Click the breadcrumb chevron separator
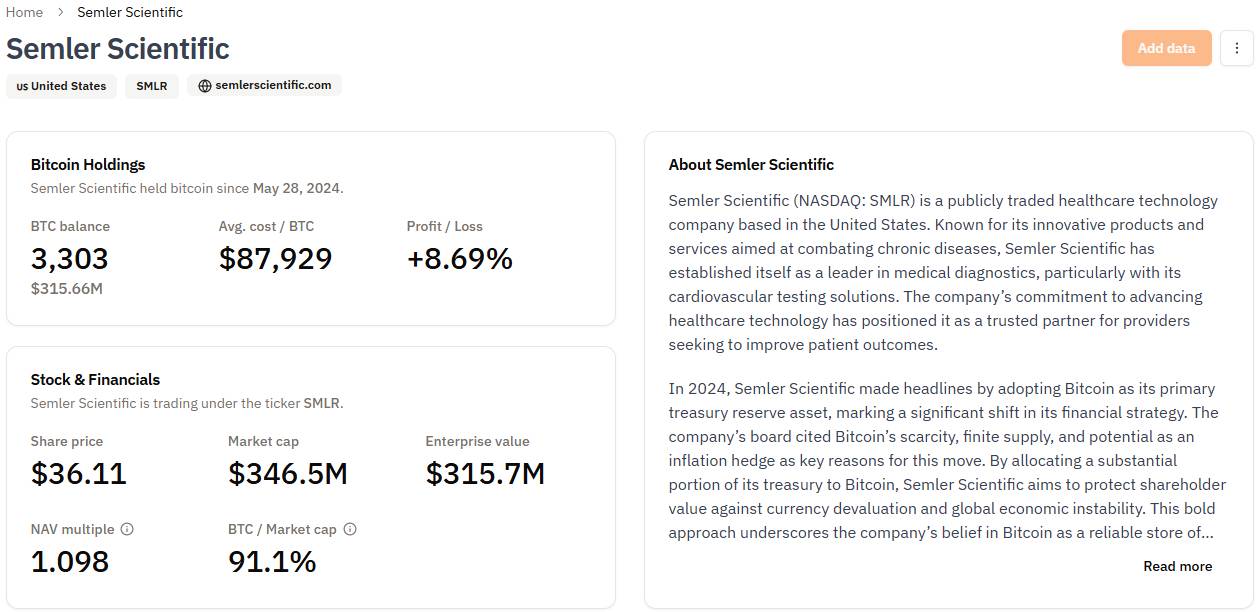The height and width of the screenshot is (612, 1259). point(60,12)
